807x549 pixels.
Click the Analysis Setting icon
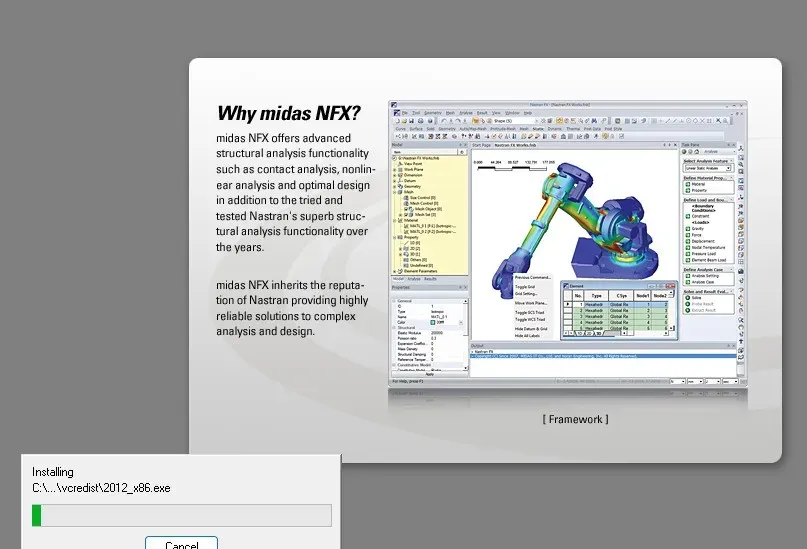[x=688, y=276]
